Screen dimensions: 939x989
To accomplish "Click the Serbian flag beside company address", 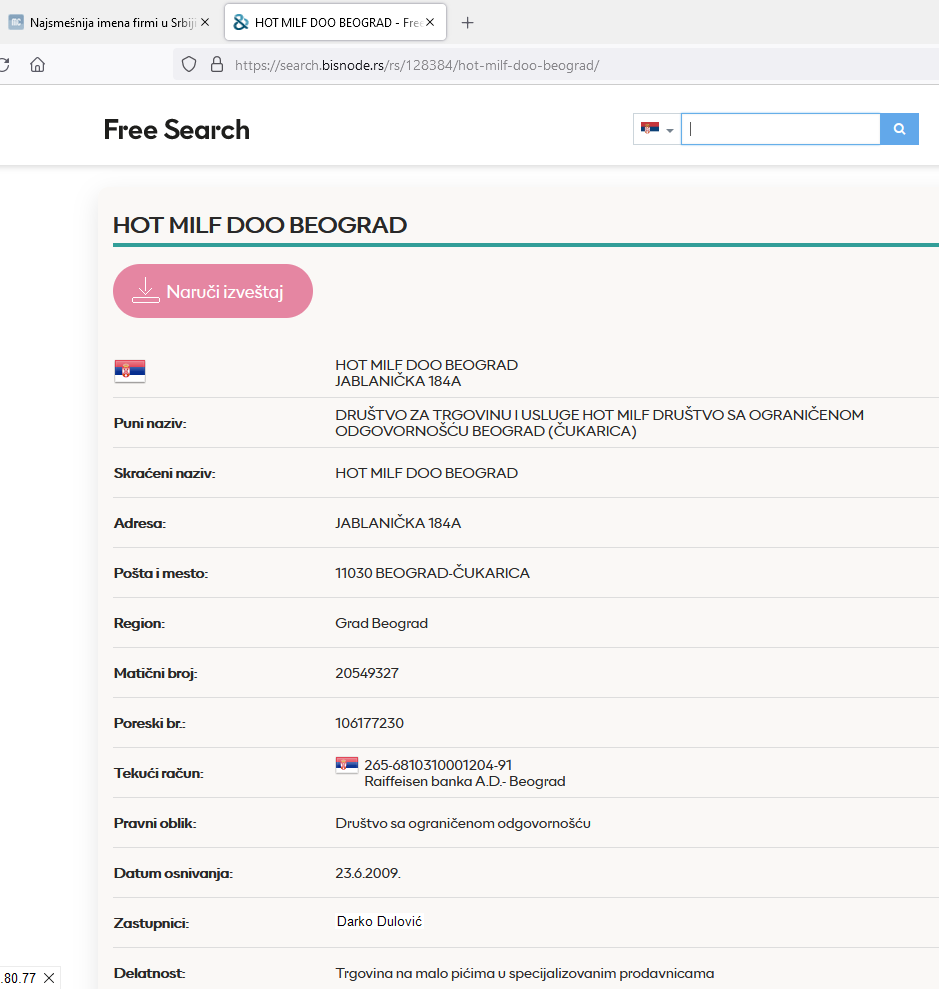I will click(130, 371).
